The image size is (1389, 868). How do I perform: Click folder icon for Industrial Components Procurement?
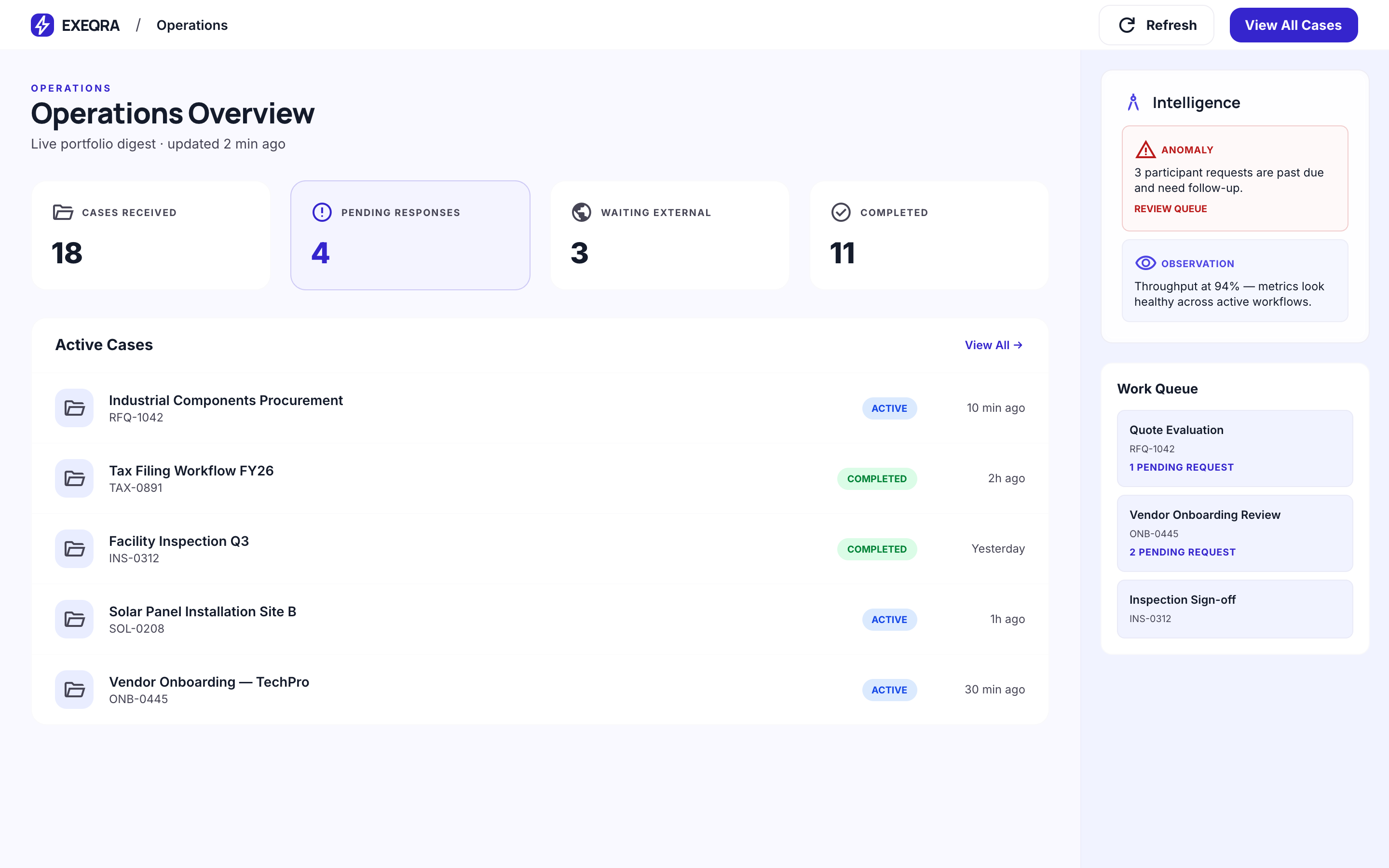(75, 408)
